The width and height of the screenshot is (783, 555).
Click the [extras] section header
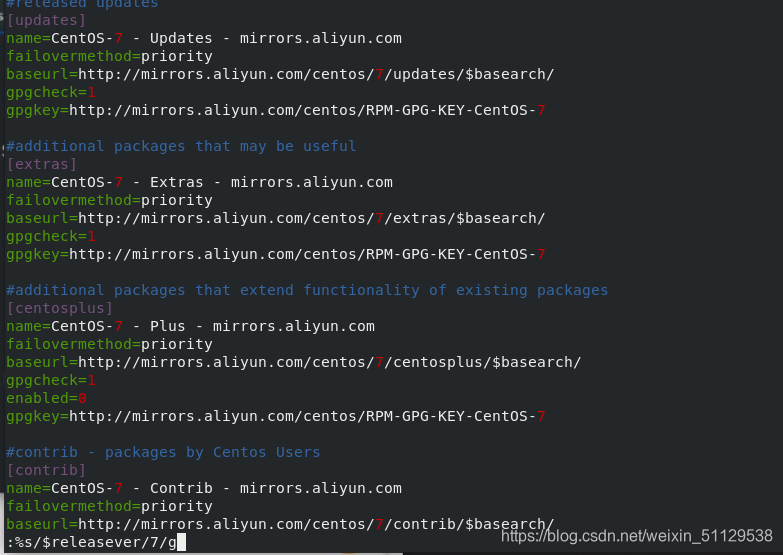coord(41,164)
